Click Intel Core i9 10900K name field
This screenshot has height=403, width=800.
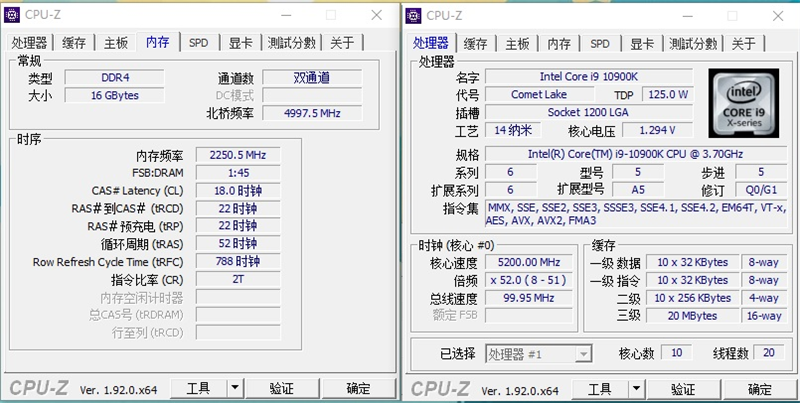pyautogui.click(x=589, y=77)
